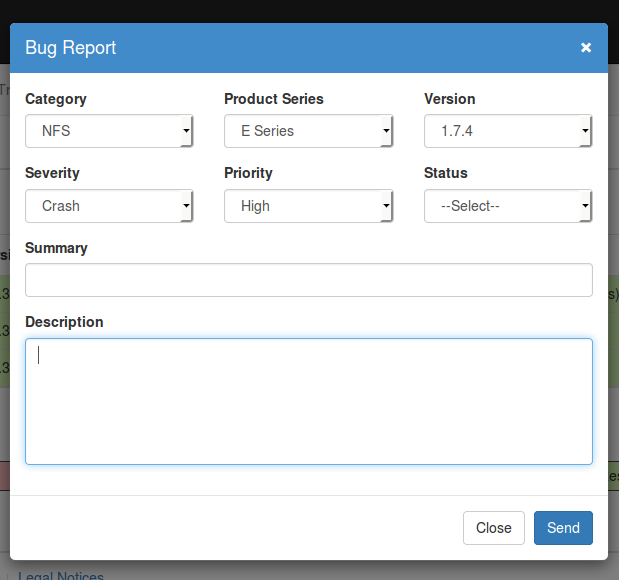Click the Severity label

pos(52,173)
